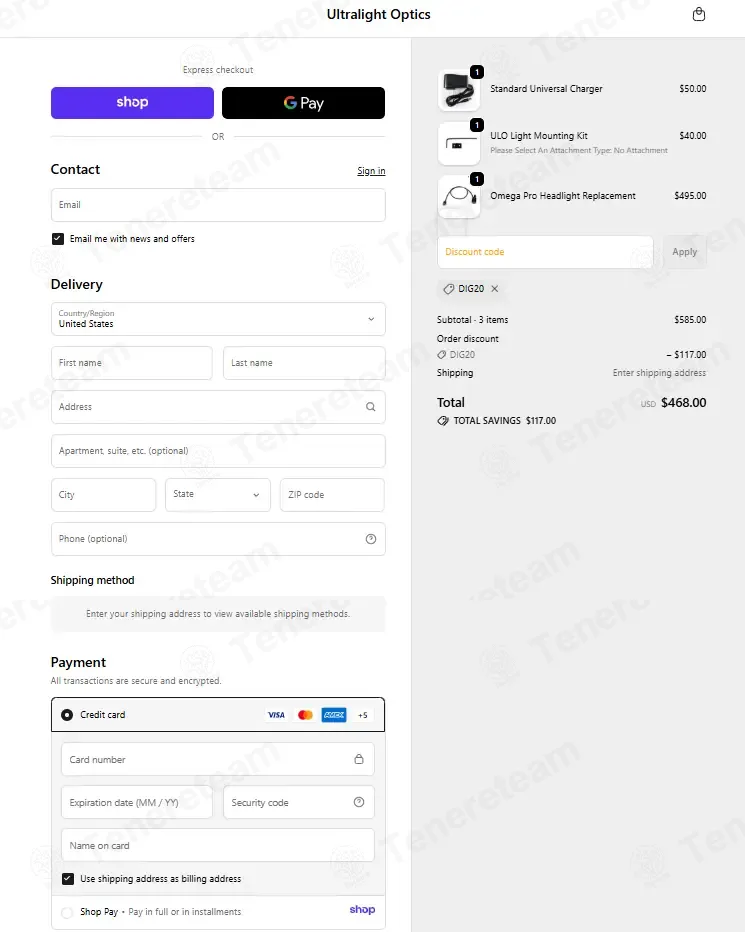Expand the State dropdown
This screenshot has height=932, width=745.
[217, 495]
